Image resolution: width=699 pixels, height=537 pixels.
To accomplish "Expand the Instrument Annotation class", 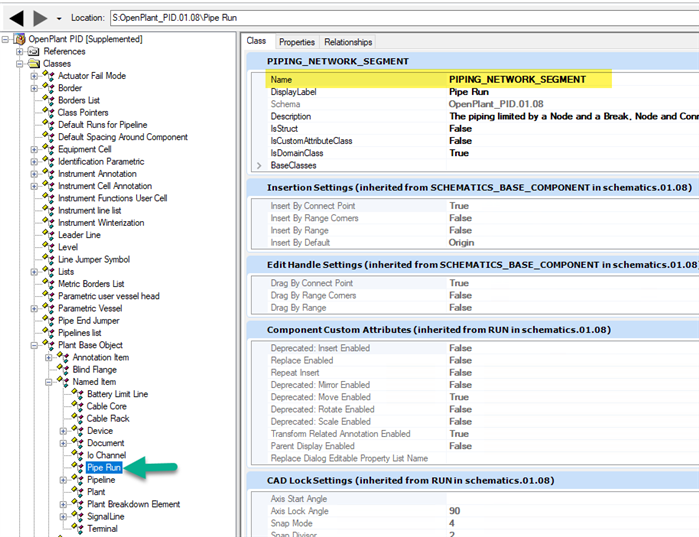I will [34, 174].
